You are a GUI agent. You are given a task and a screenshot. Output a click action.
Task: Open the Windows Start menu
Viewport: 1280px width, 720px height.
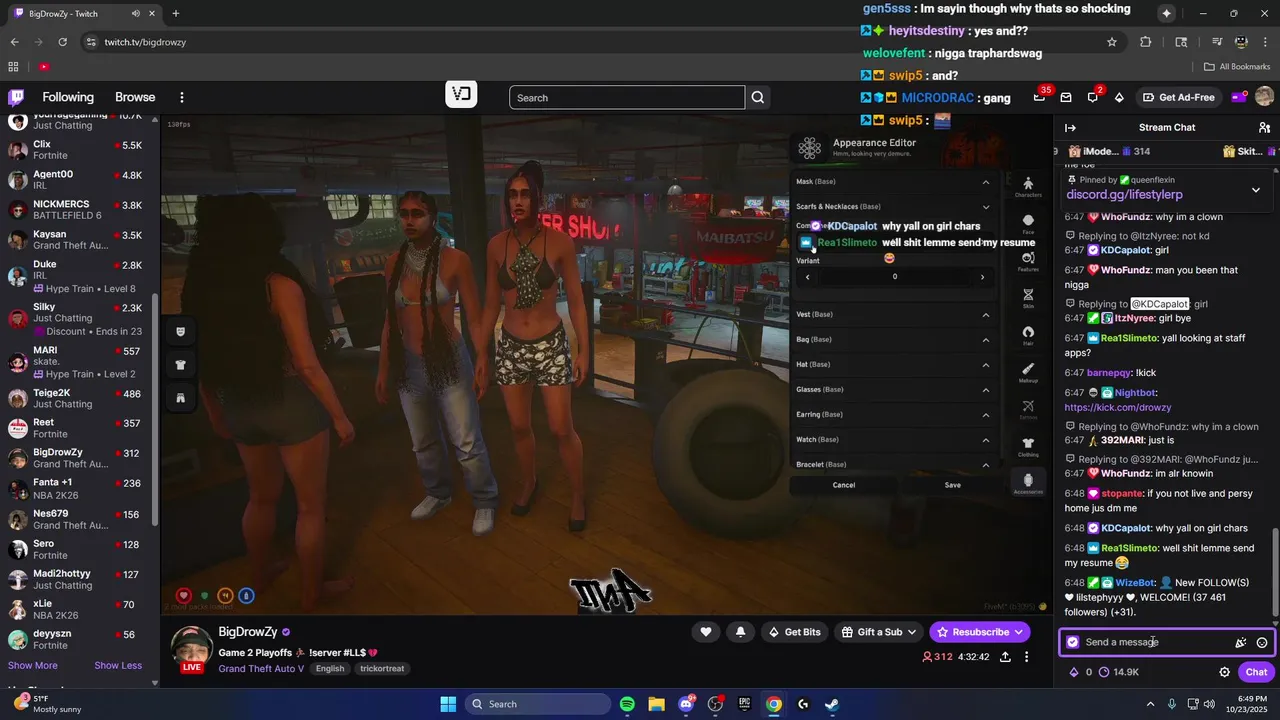click(x=448, y=704)
